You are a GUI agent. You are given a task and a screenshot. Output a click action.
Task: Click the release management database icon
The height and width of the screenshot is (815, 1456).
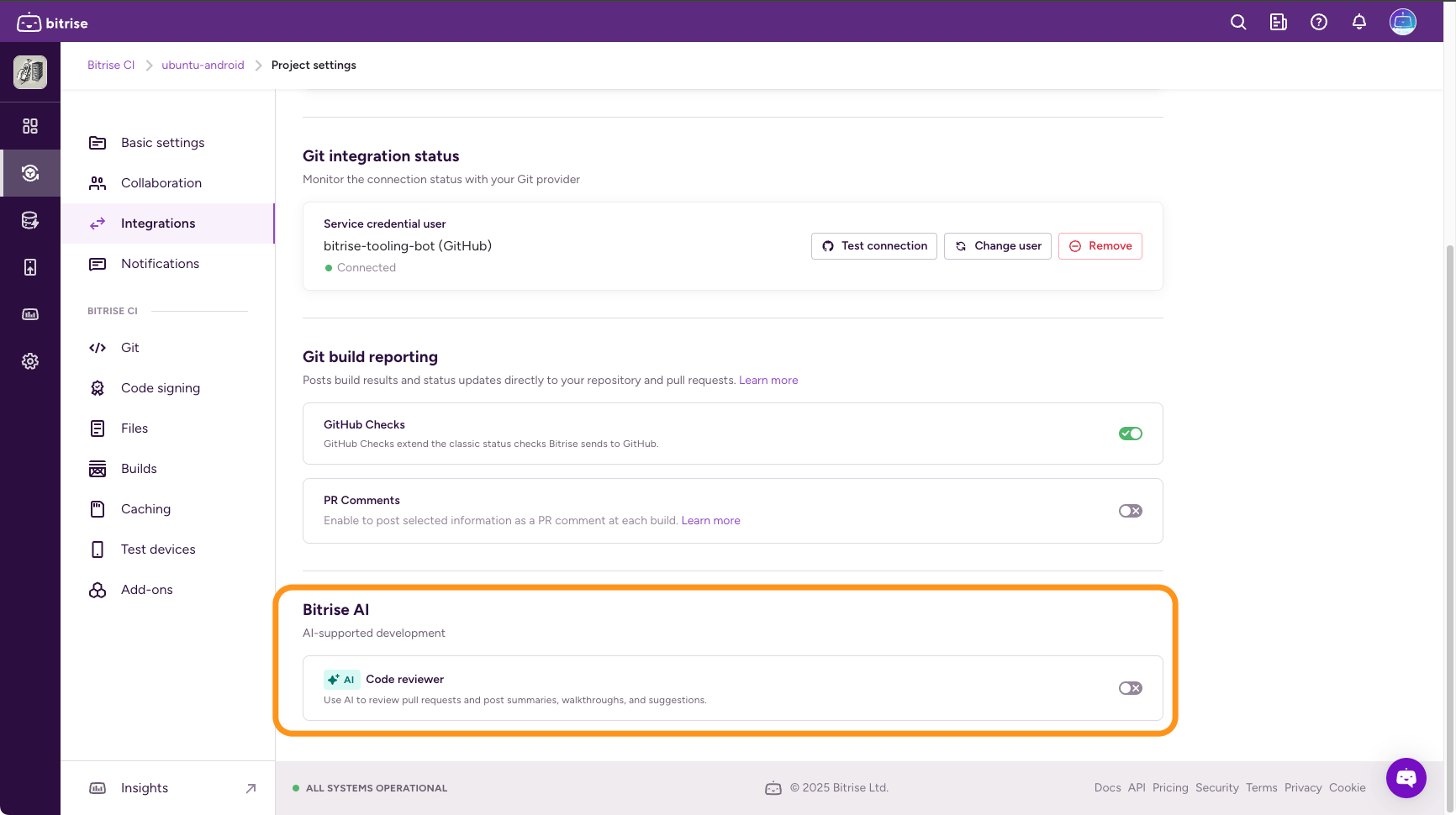pyautogui.click(x=30, y=220)
